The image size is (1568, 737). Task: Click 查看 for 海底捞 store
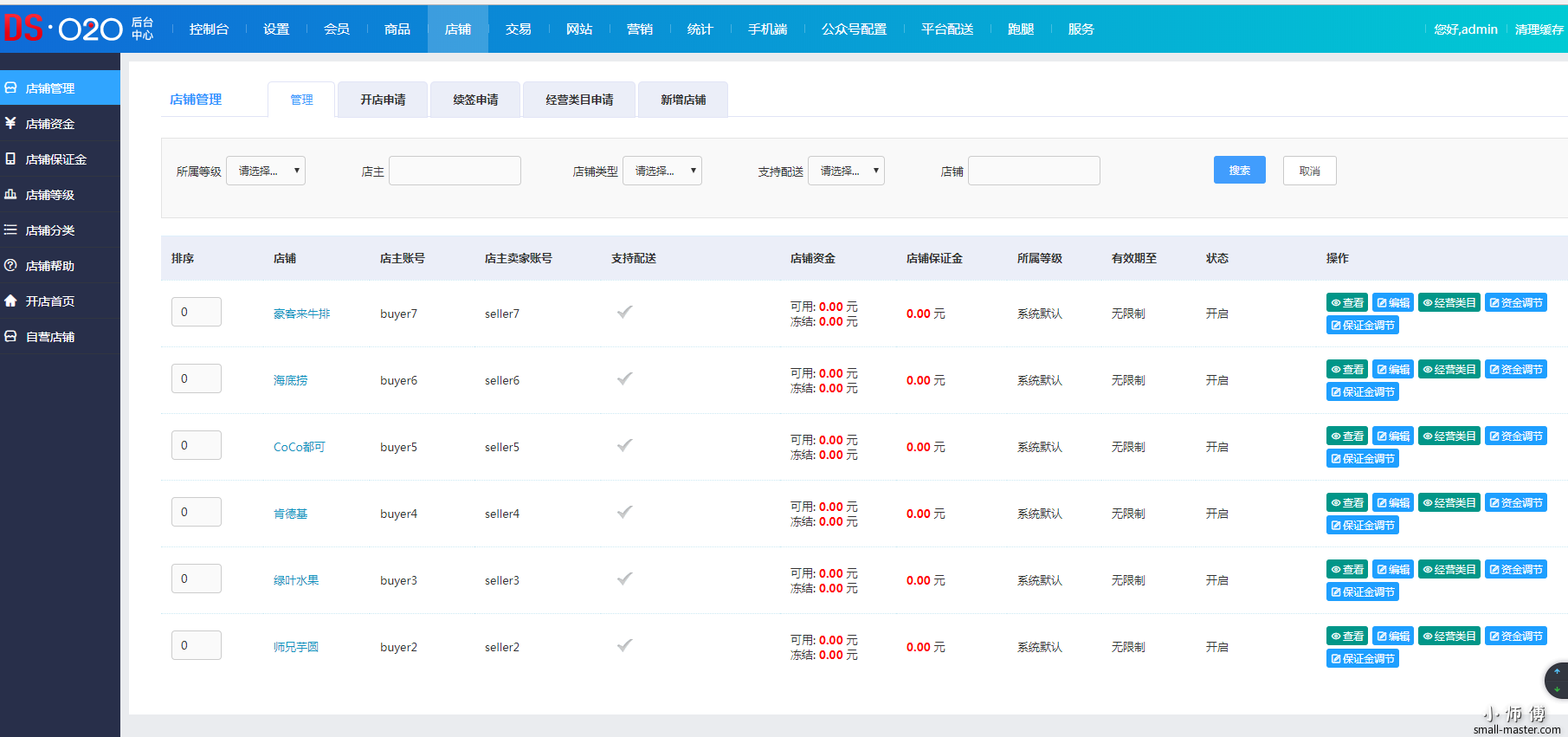point(1347,370)
